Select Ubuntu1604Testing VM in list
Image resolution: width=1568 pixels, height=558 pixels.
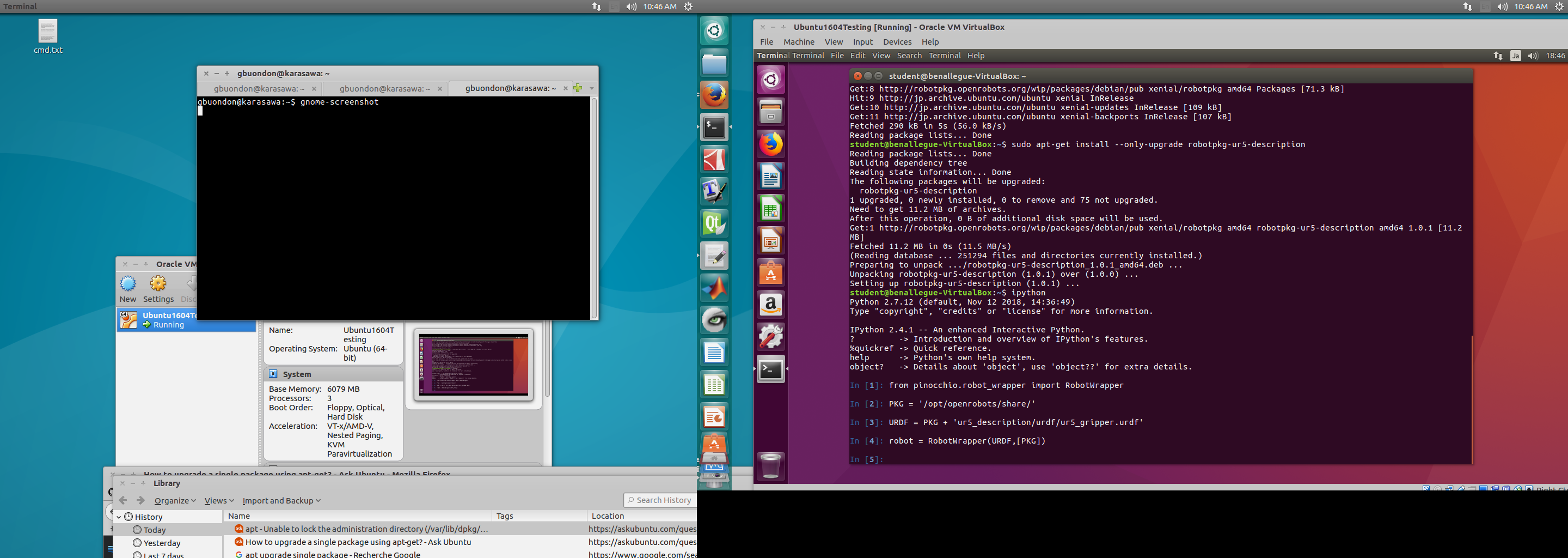[186, 320]
